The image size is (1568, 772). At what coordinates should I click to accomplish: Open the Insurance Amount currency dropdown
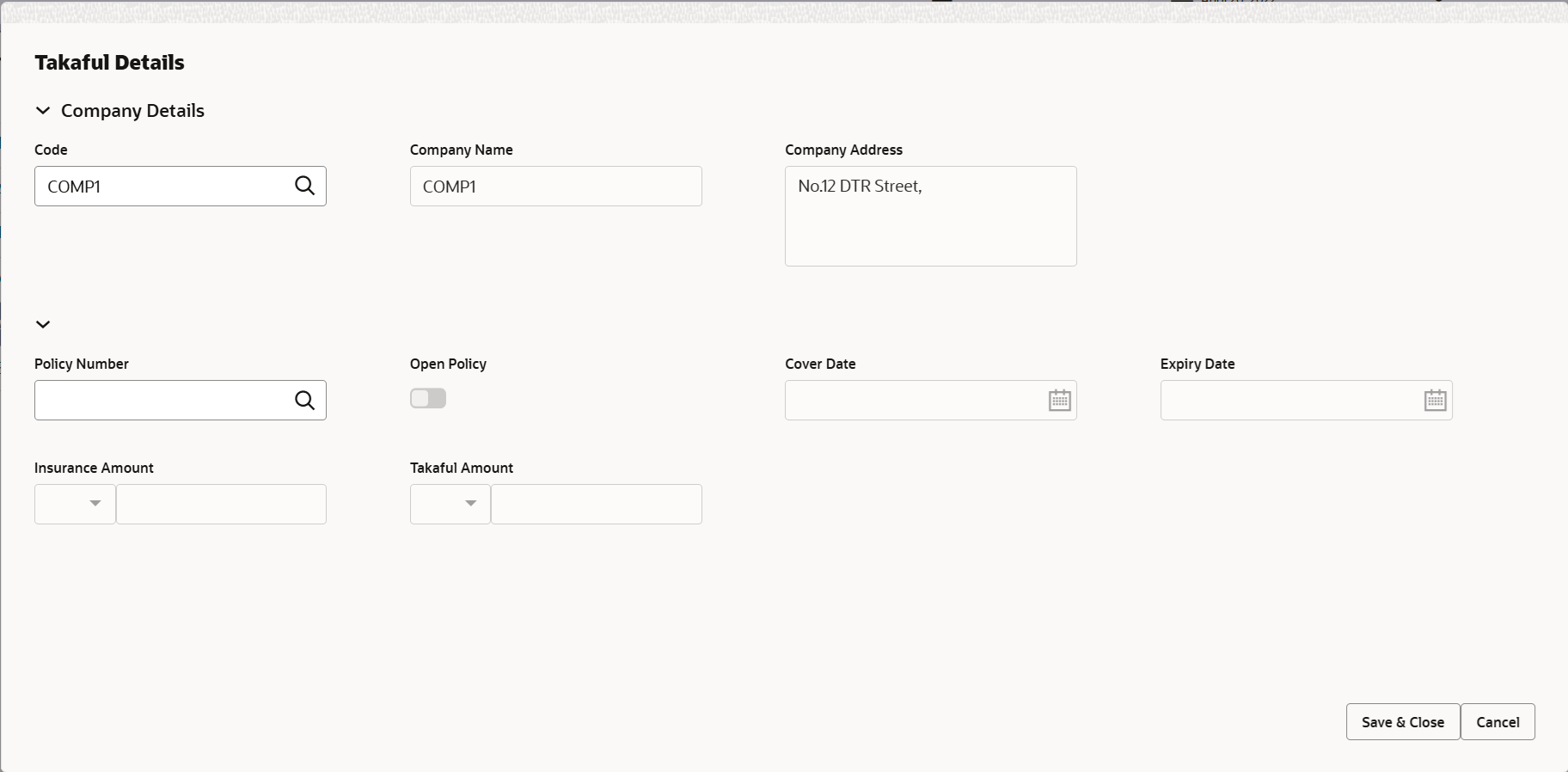pyautogui.click(x=75, y=504)
